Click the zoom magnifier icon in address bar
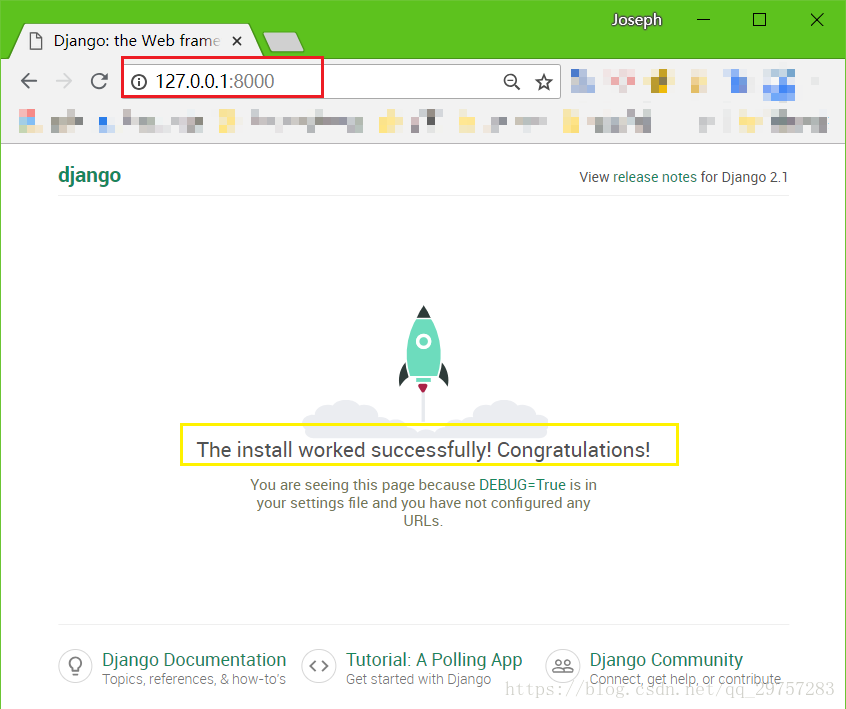Image resolution: width=846 pixels, height=709 pixels. coord(511,82)
